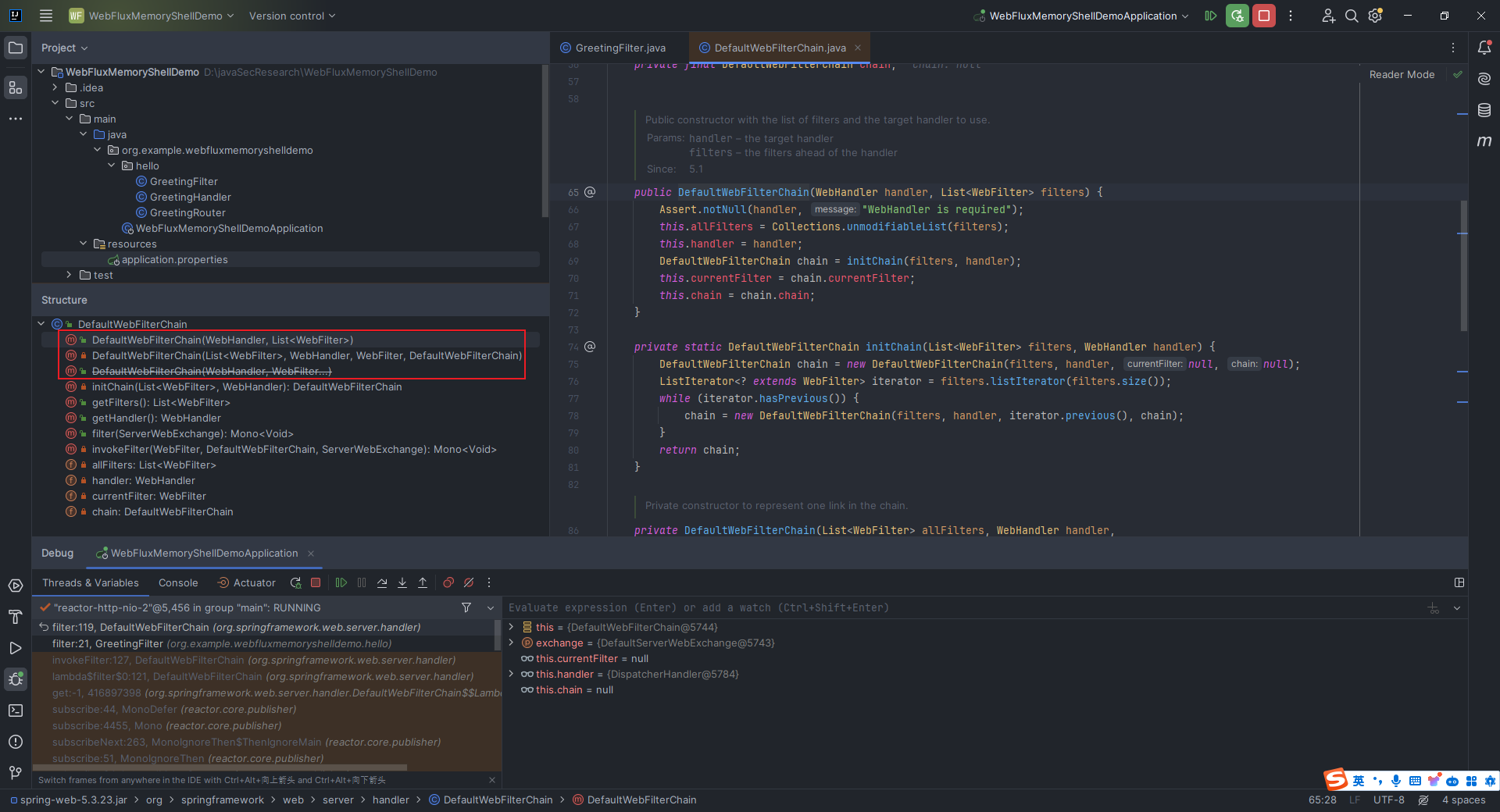
Task: Open the main hamburger menu
Action: [x=46, y=16]
